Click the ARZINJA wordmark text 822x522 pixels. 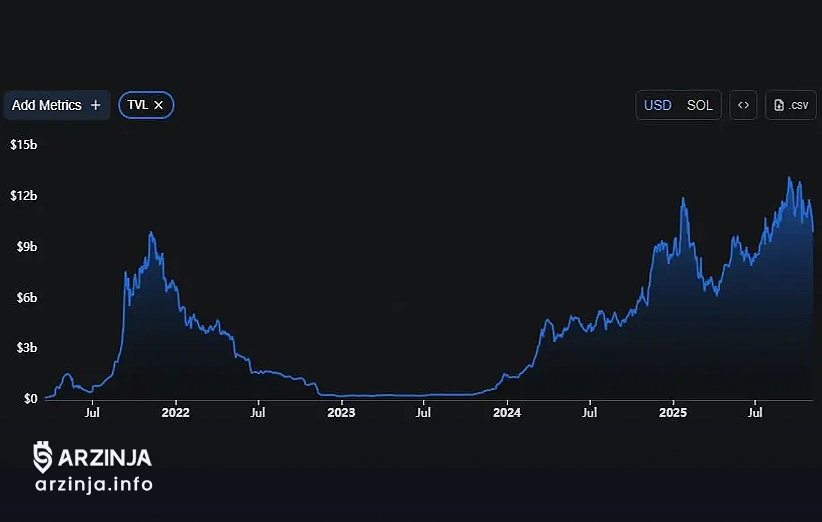click(x=105, y=458)
